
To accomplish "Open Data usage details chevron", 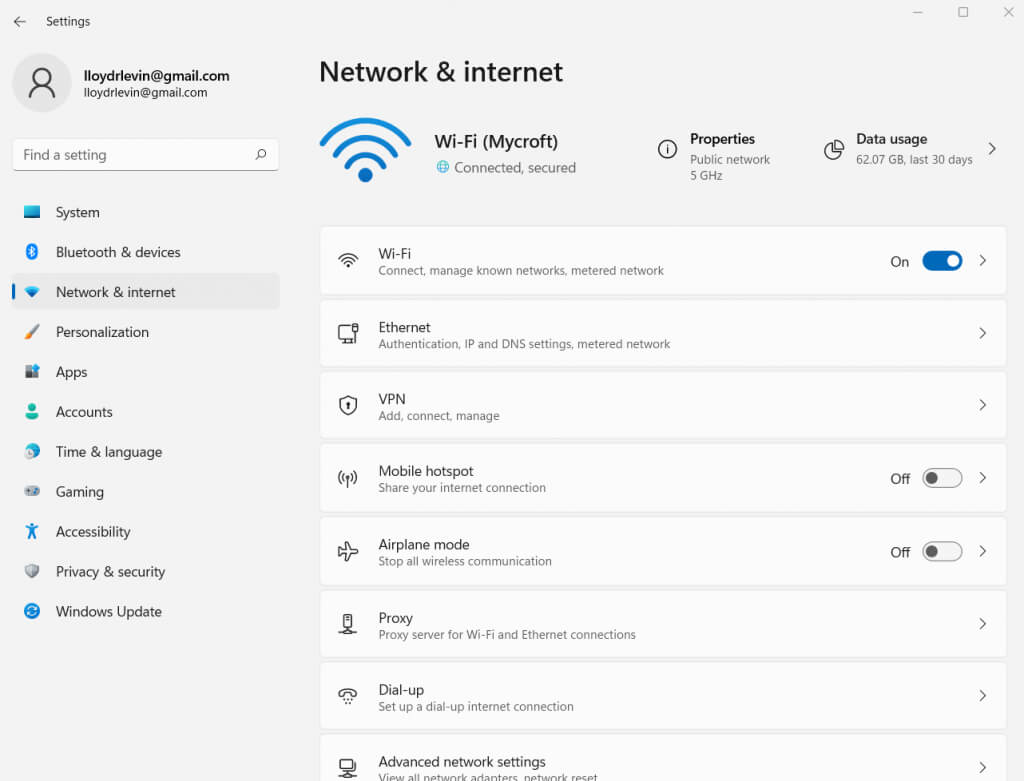I will click(992, 149).
